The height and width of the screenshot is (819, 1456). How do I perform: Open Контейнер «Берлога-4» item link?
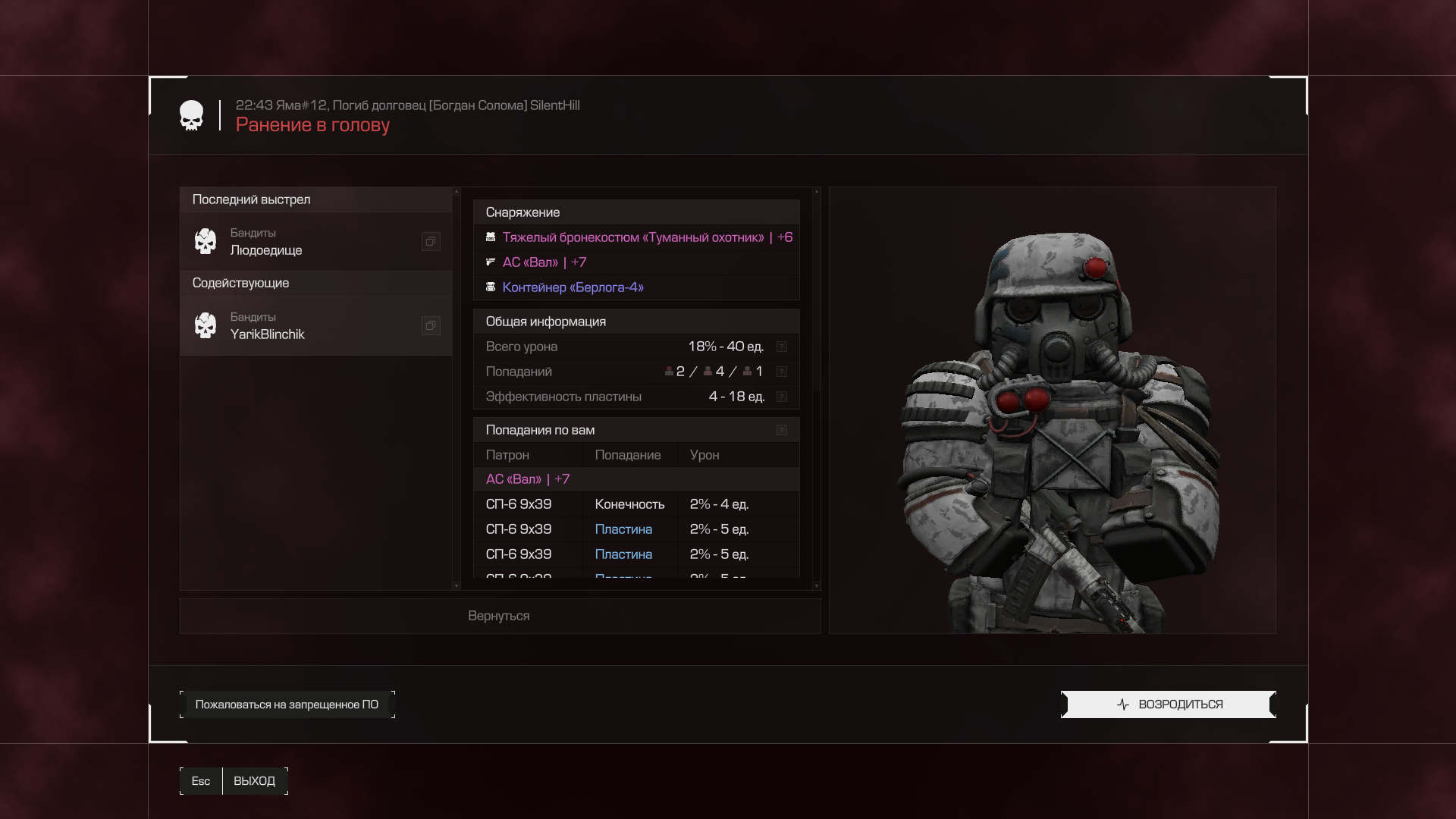pos(573,287)
